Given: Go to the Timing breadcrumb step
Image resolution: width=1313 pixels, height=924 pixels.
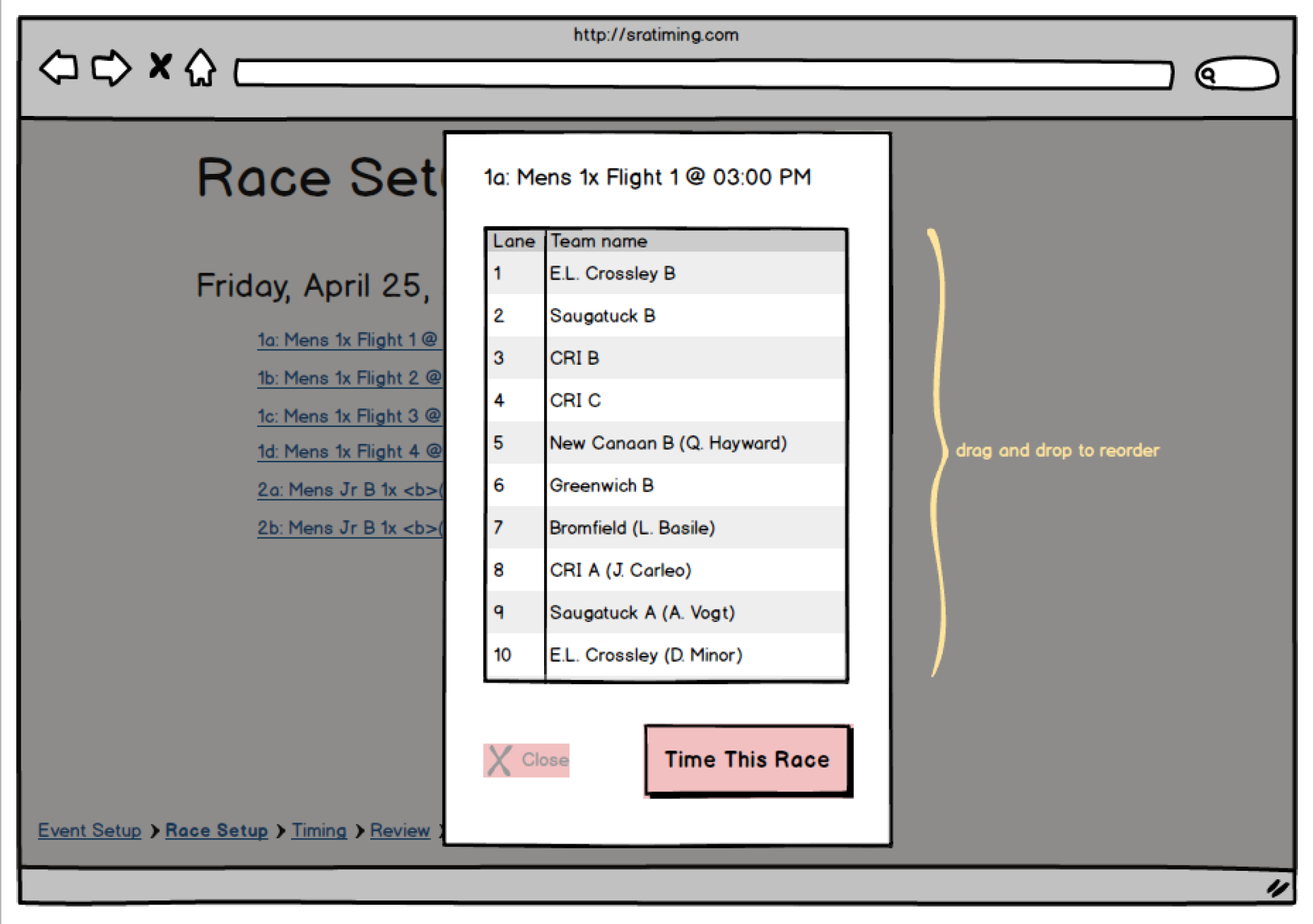Looking at the screenshot, I should (x=319, y=830).
